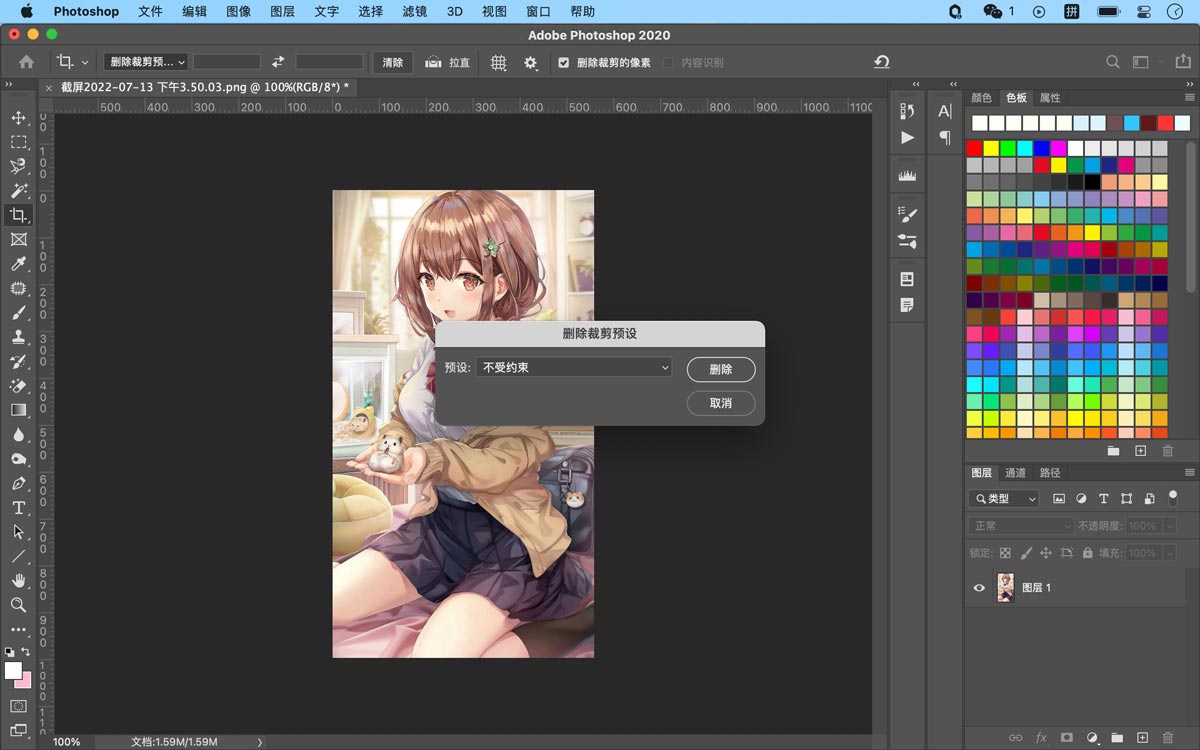Open crop preset dropdown in options bar

click(x=146, y=62)
